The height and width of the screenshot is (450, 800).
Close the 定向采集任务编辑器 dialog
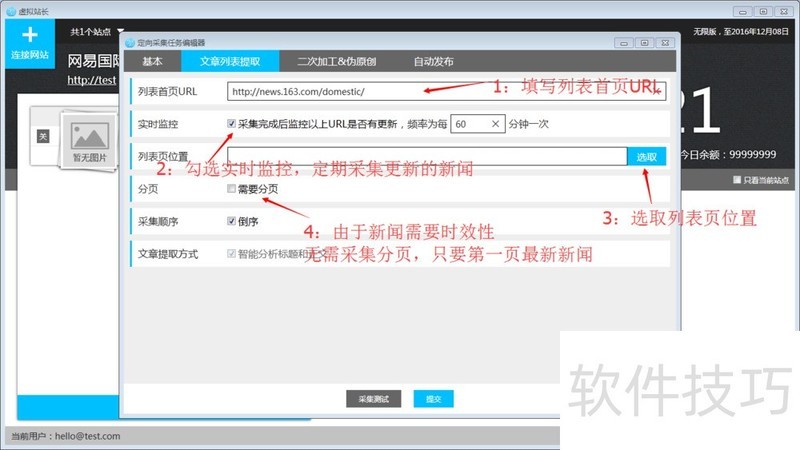pyautogui.click(x=665, y=43)
